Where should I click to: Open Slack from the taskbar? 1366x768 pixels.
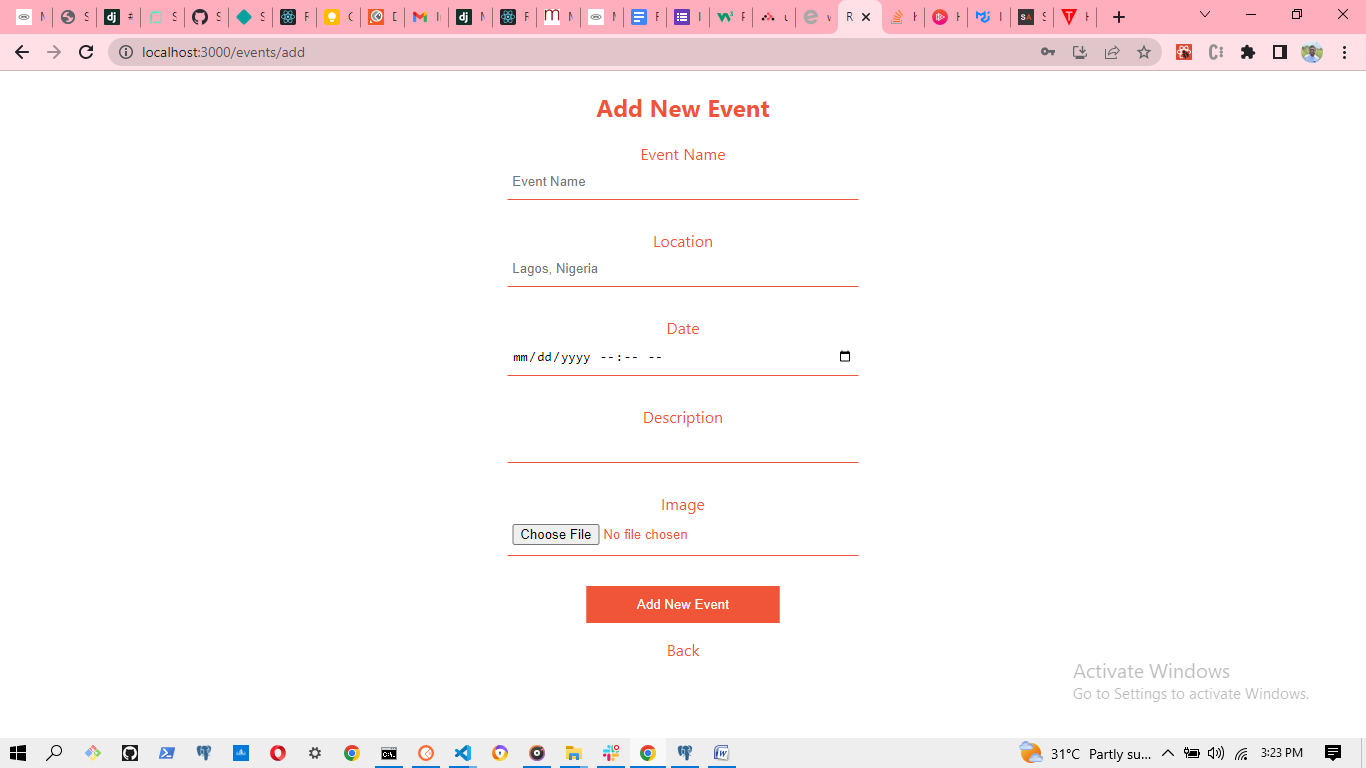click(610, 753)
